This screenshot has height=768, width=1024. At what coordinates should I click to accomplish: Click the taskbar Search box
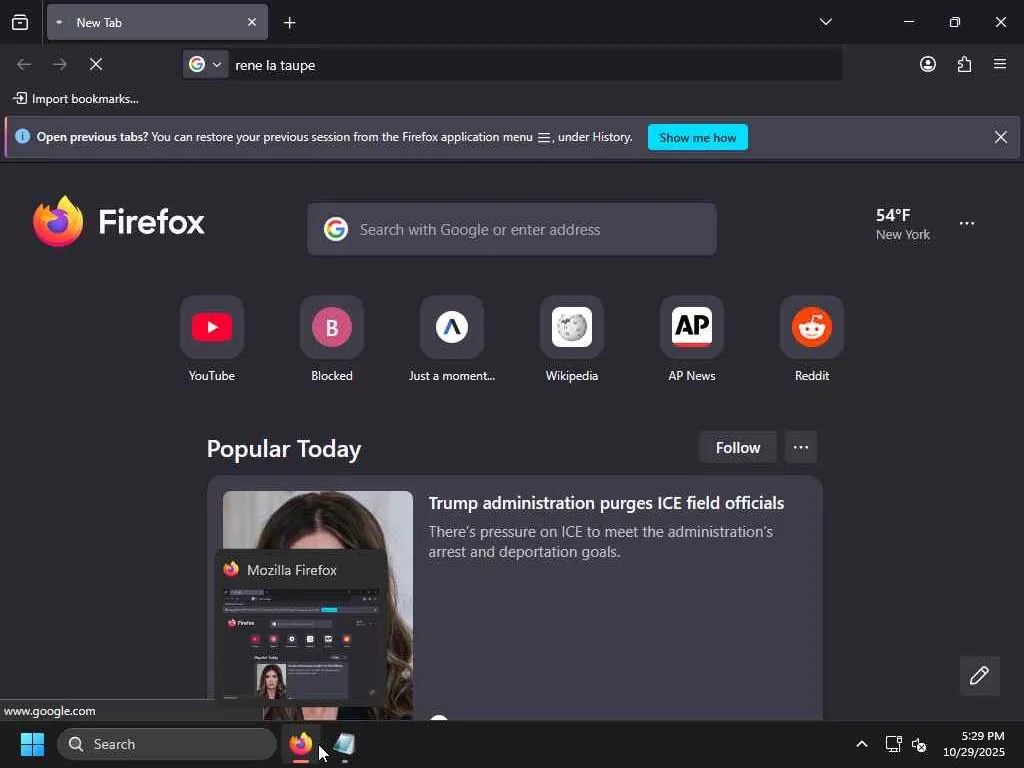pos(167,744)
